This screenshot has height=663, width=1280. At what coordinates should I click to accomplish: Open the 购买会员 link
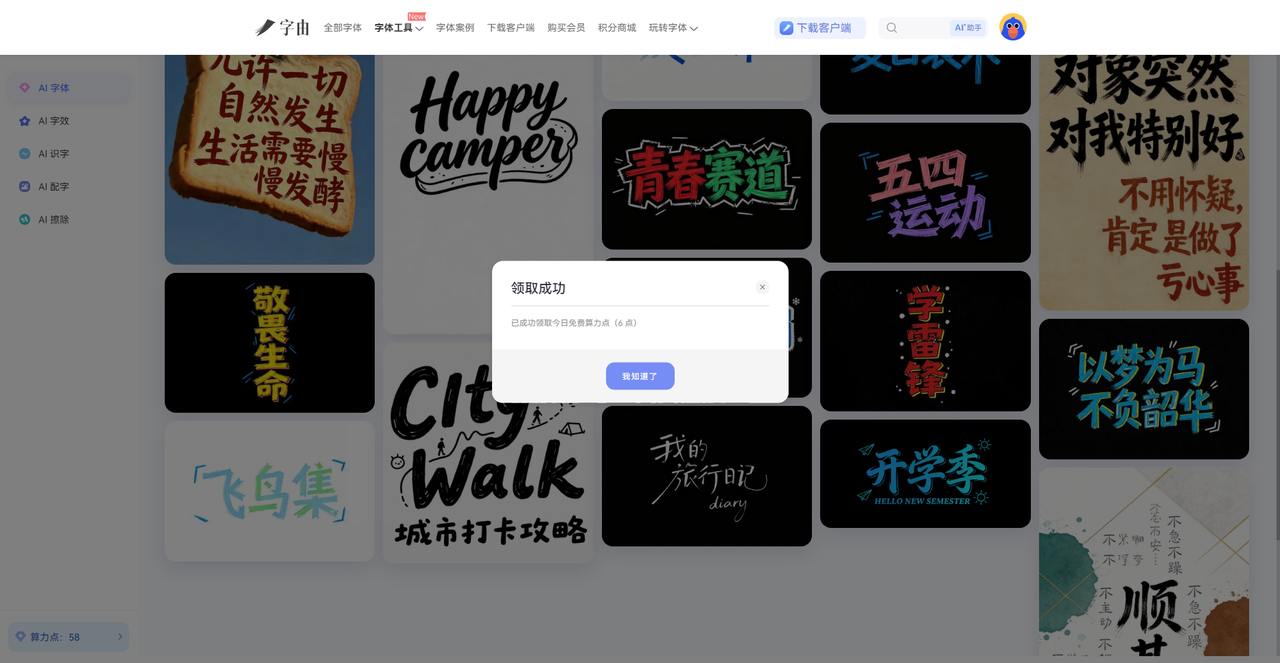click(566, 28)
